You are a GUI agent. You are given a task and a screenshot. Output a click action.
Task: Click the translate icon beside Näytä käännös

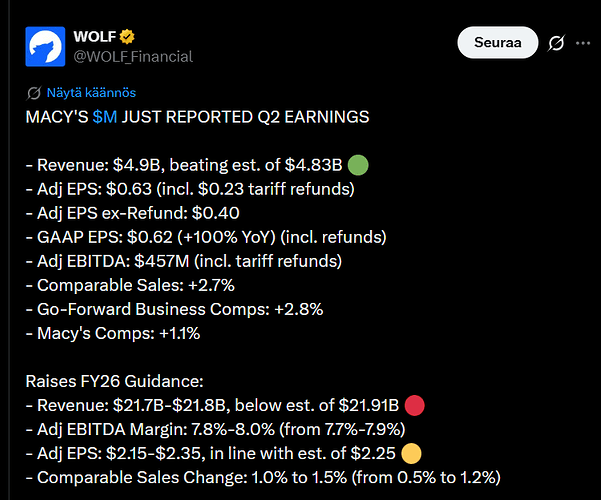(x=34, y=93)
